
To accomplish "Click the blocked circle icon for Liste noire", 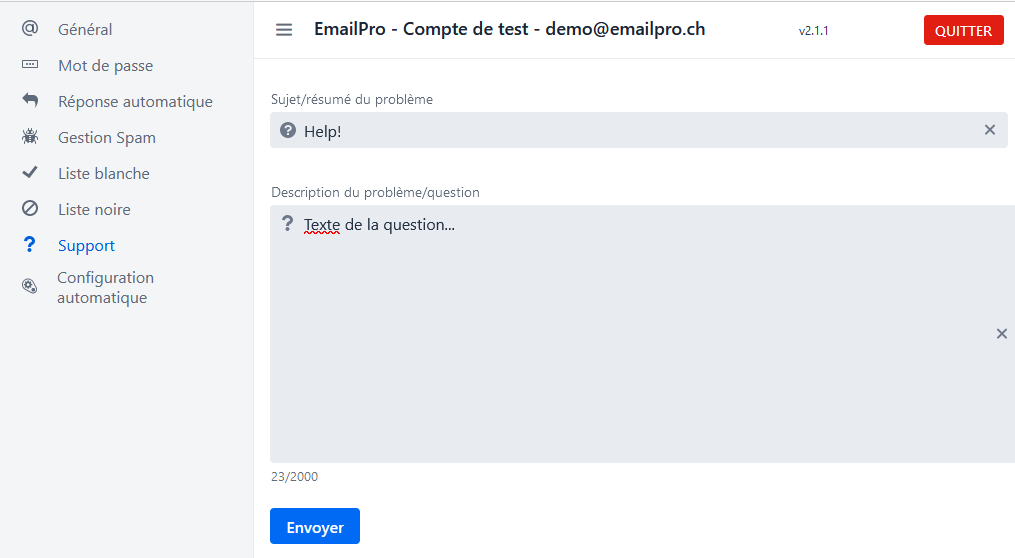I will 30,208.
